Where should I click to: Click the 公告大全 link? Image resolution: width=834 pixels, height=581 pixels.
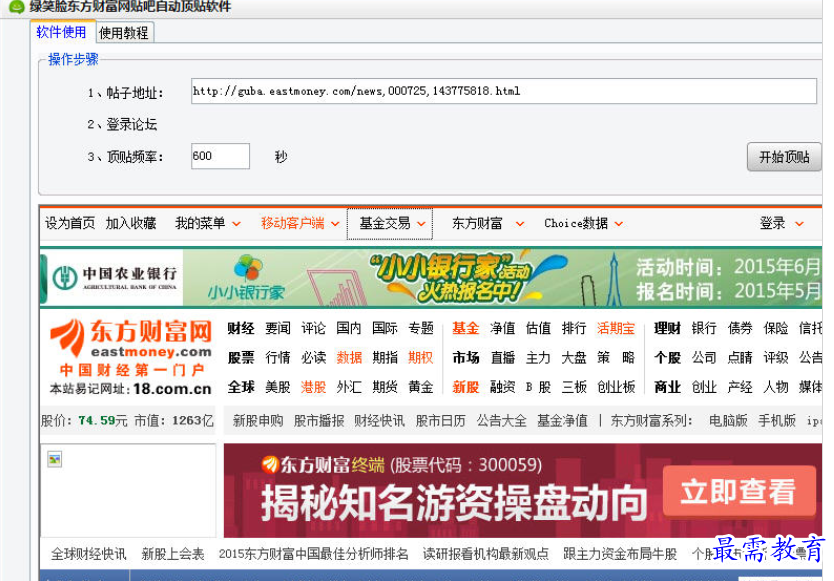pyautogui.click(x=502, y=421)
